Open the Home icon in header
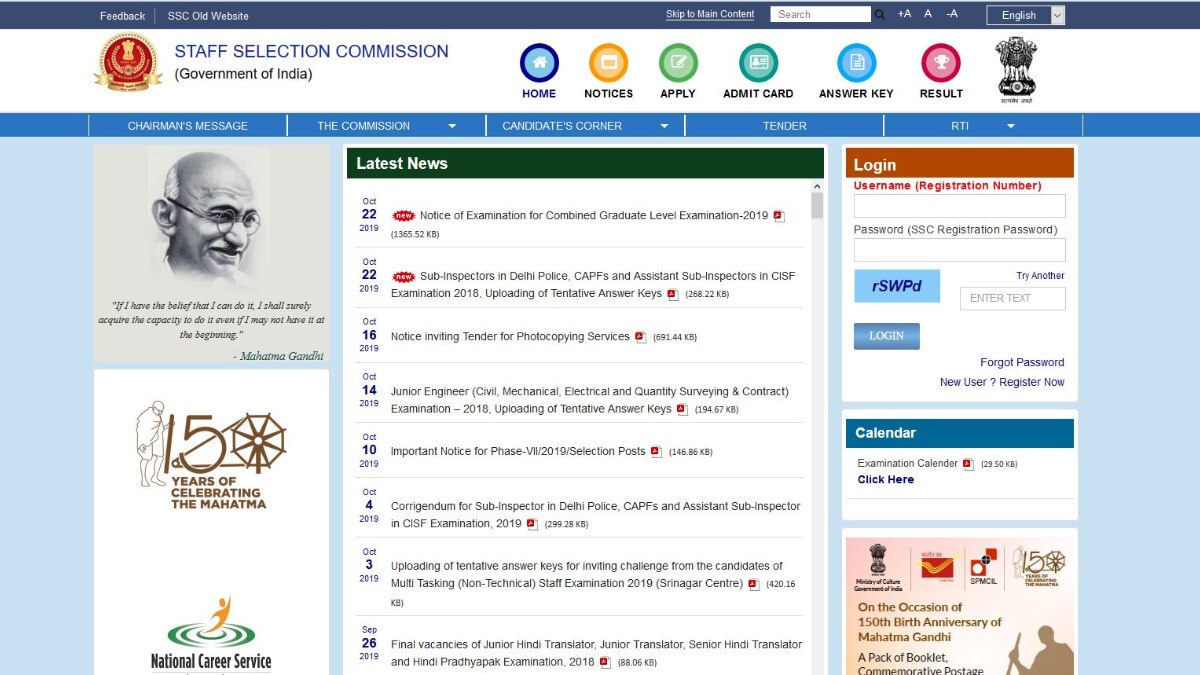This screenshot has width=1200, height=675. (x=539, y=63)
